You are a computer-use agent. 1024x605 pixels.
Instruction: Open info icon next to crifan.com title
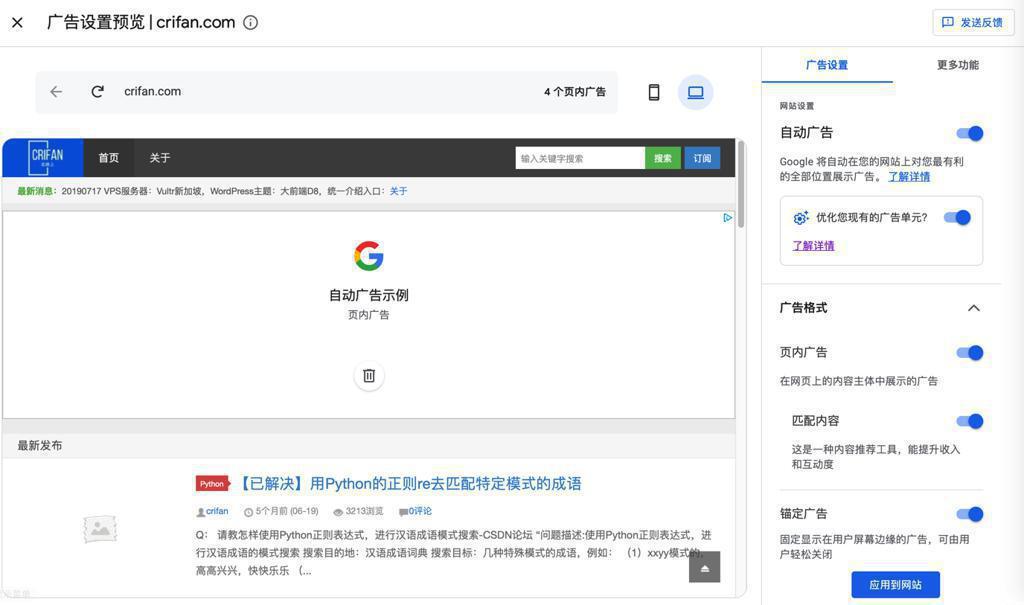pyautogui.click(x=250, y=22)
